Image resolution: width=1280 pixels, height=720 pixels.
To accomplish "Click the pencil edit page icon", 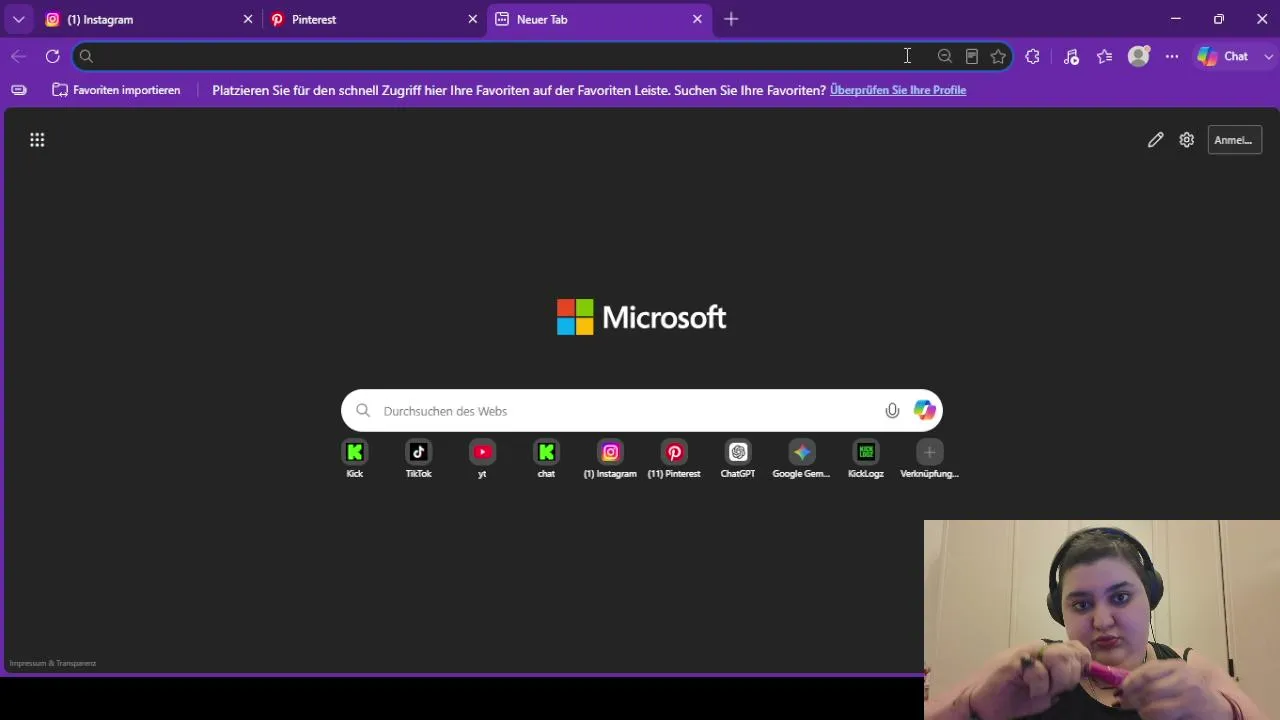I will click(1155, 140).
